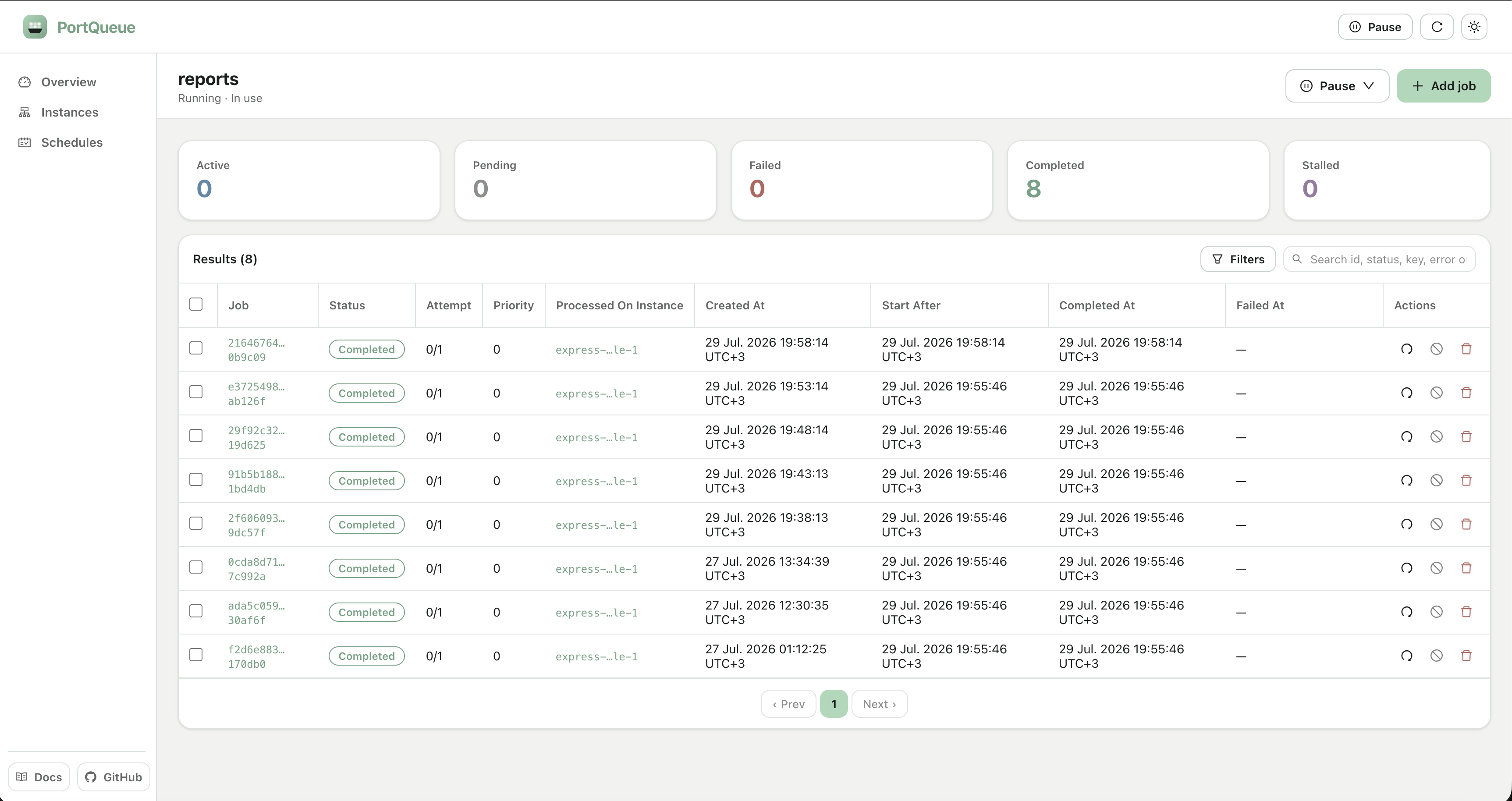Delete the job ada5c059…30af6f

[1466, 612]
